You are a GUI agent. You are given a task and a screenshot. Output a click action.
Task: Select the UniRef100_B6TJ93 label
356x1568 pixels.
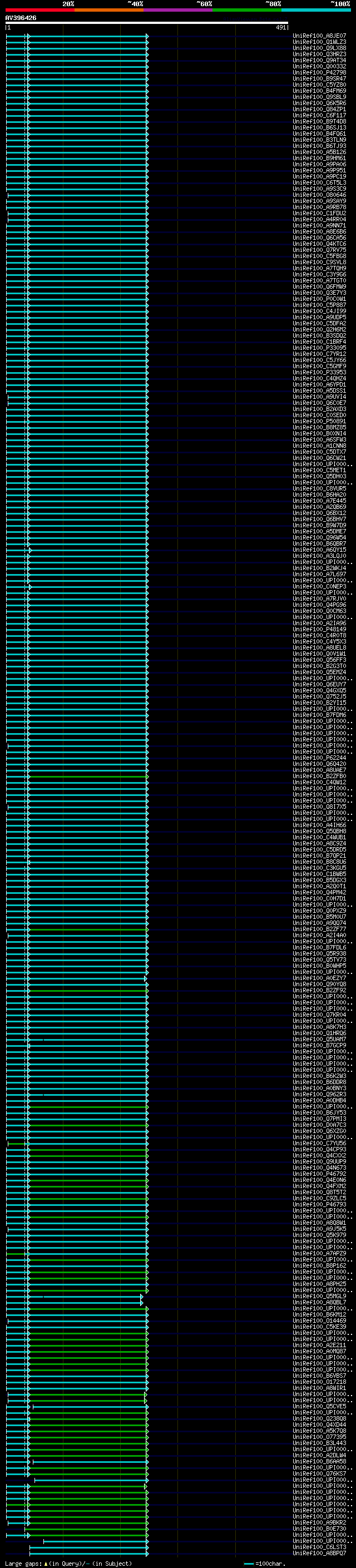319,146
